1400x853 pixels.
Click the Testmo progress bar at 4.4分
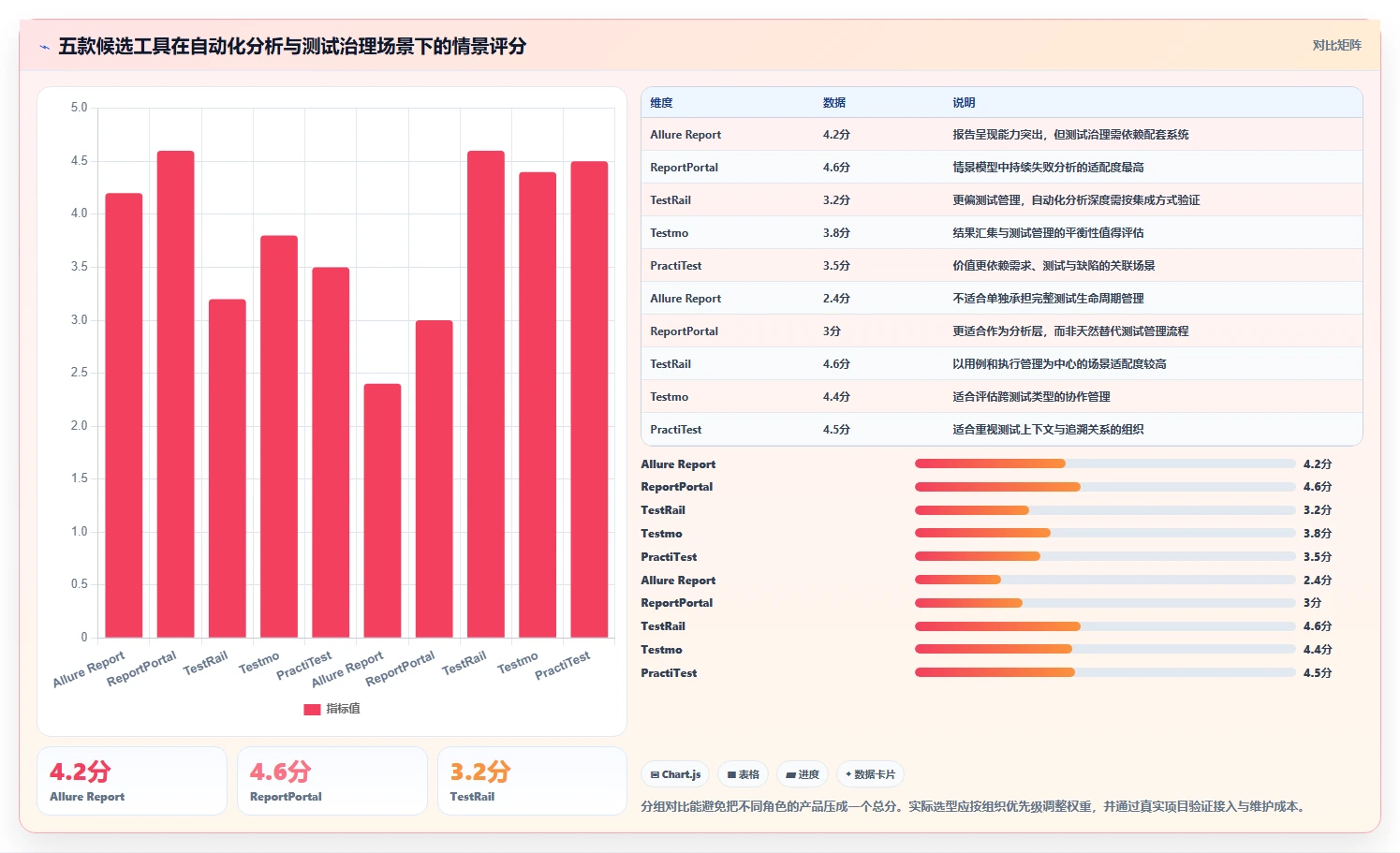[x=1105, y=649]
